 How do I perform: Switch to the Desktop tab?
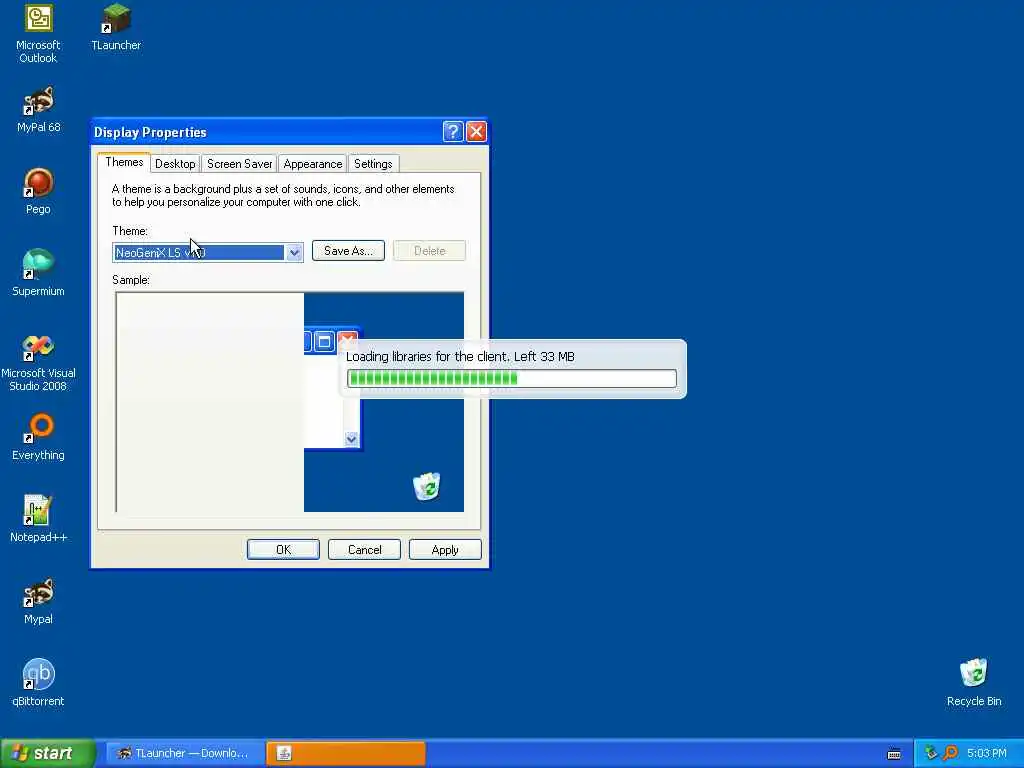175,164
